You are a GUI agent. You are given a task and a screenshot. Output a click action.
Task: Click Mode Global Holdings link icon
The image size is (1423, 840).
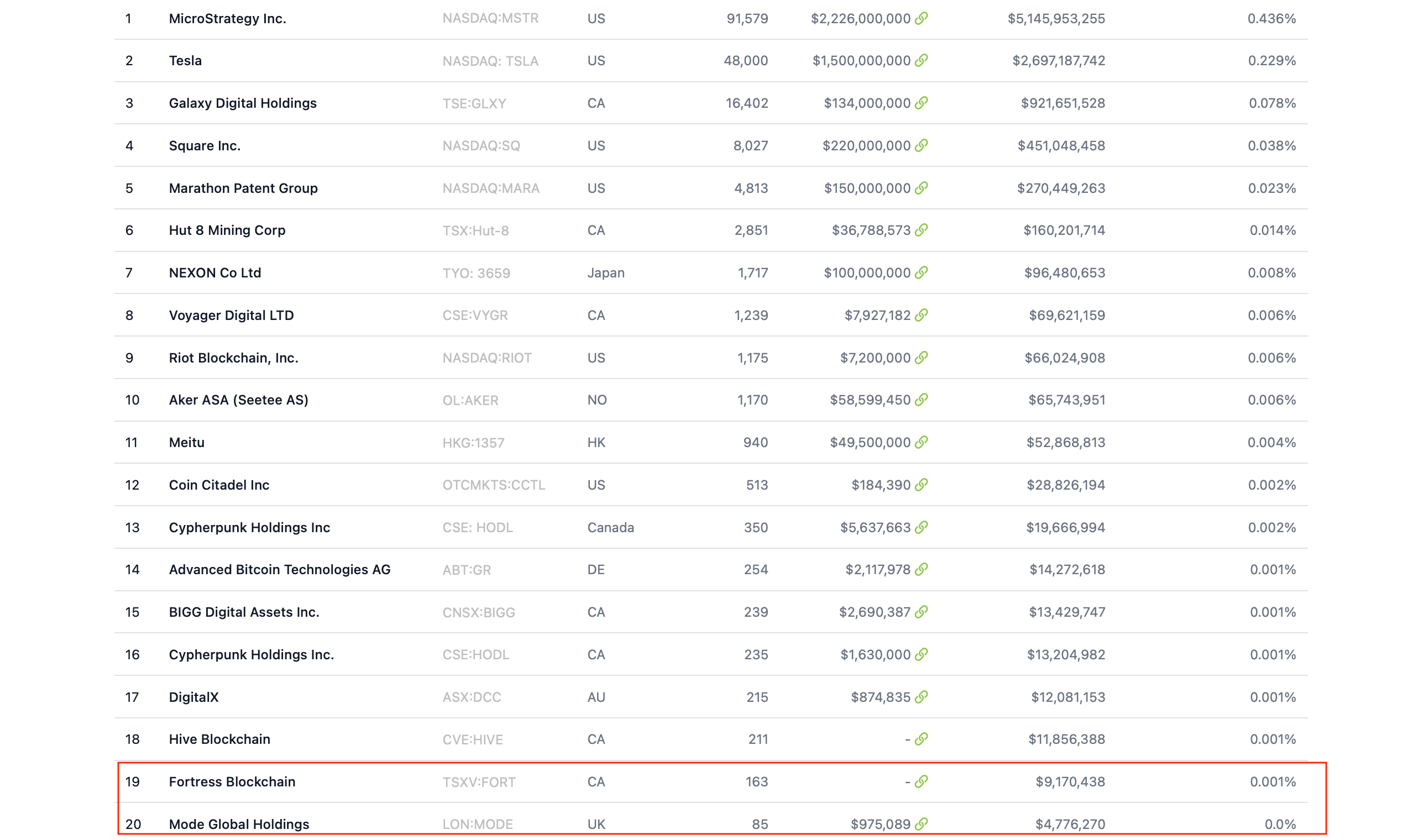click(x=921, y=824)
